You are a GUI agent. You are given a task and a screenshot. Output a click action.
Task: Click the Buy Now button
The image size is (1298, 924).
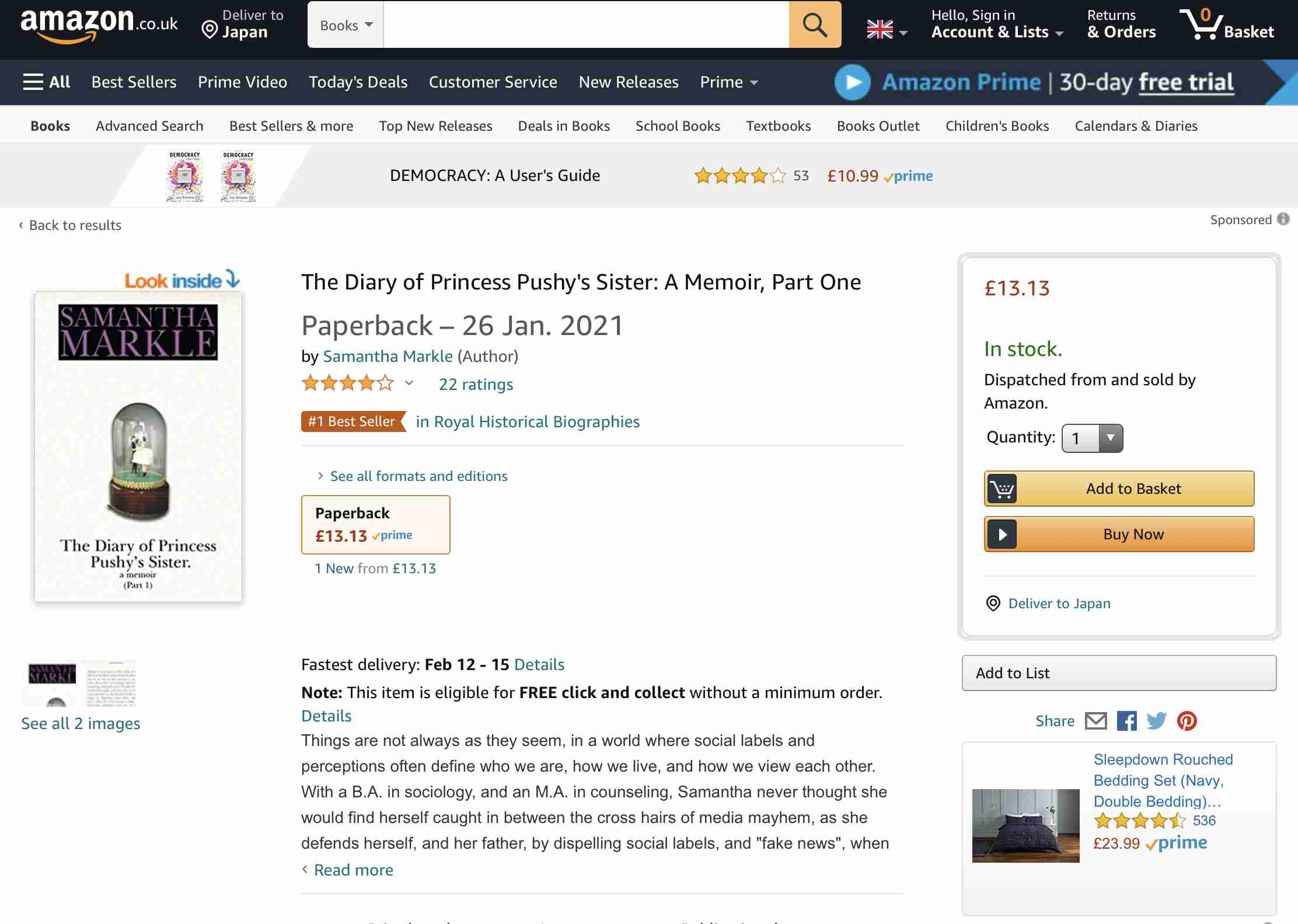1119,534
